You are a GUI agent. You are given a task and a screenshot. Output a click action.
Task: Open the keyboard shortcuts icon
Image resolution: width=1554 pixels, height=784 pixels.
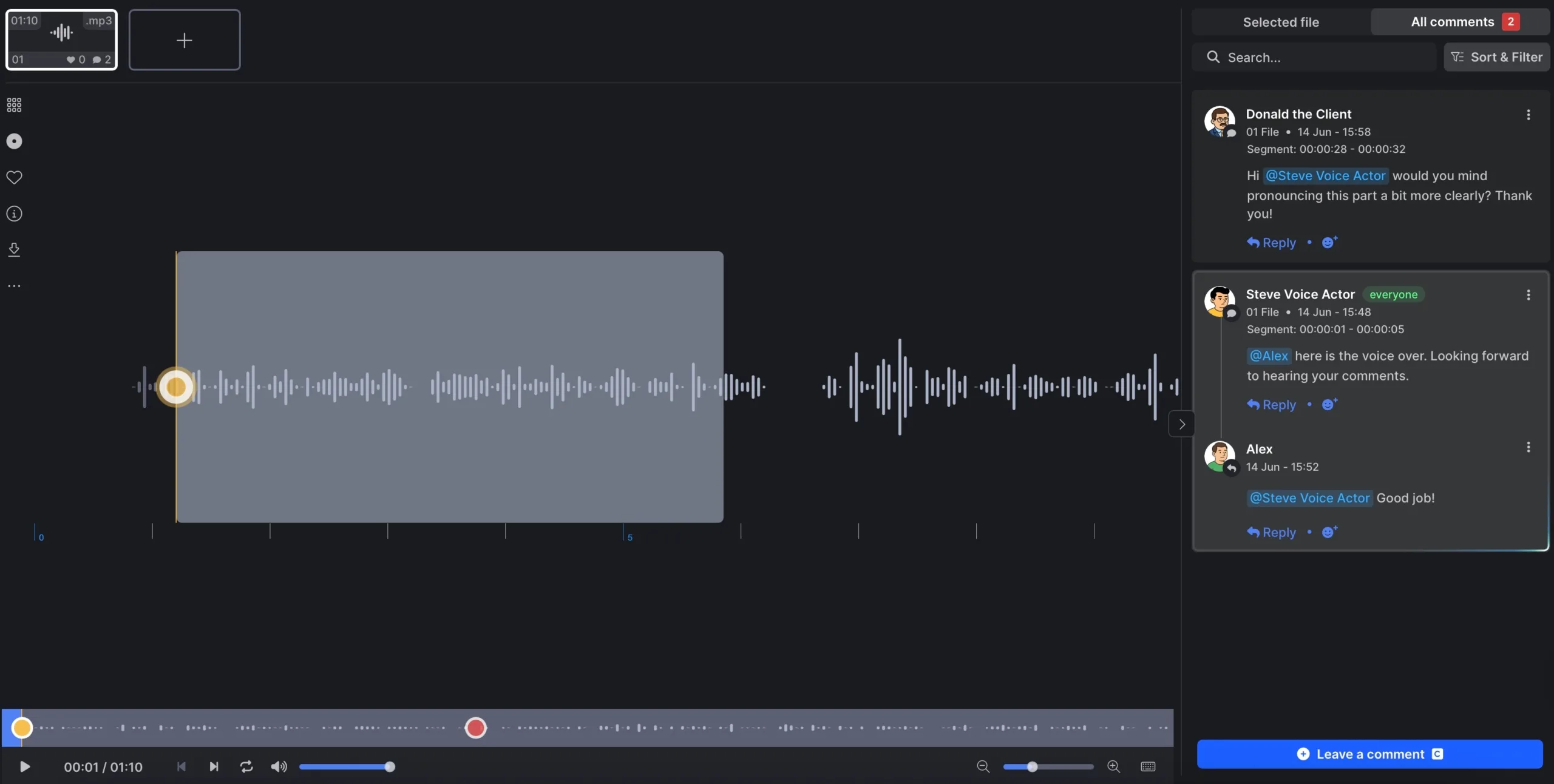pos(1148,766)
